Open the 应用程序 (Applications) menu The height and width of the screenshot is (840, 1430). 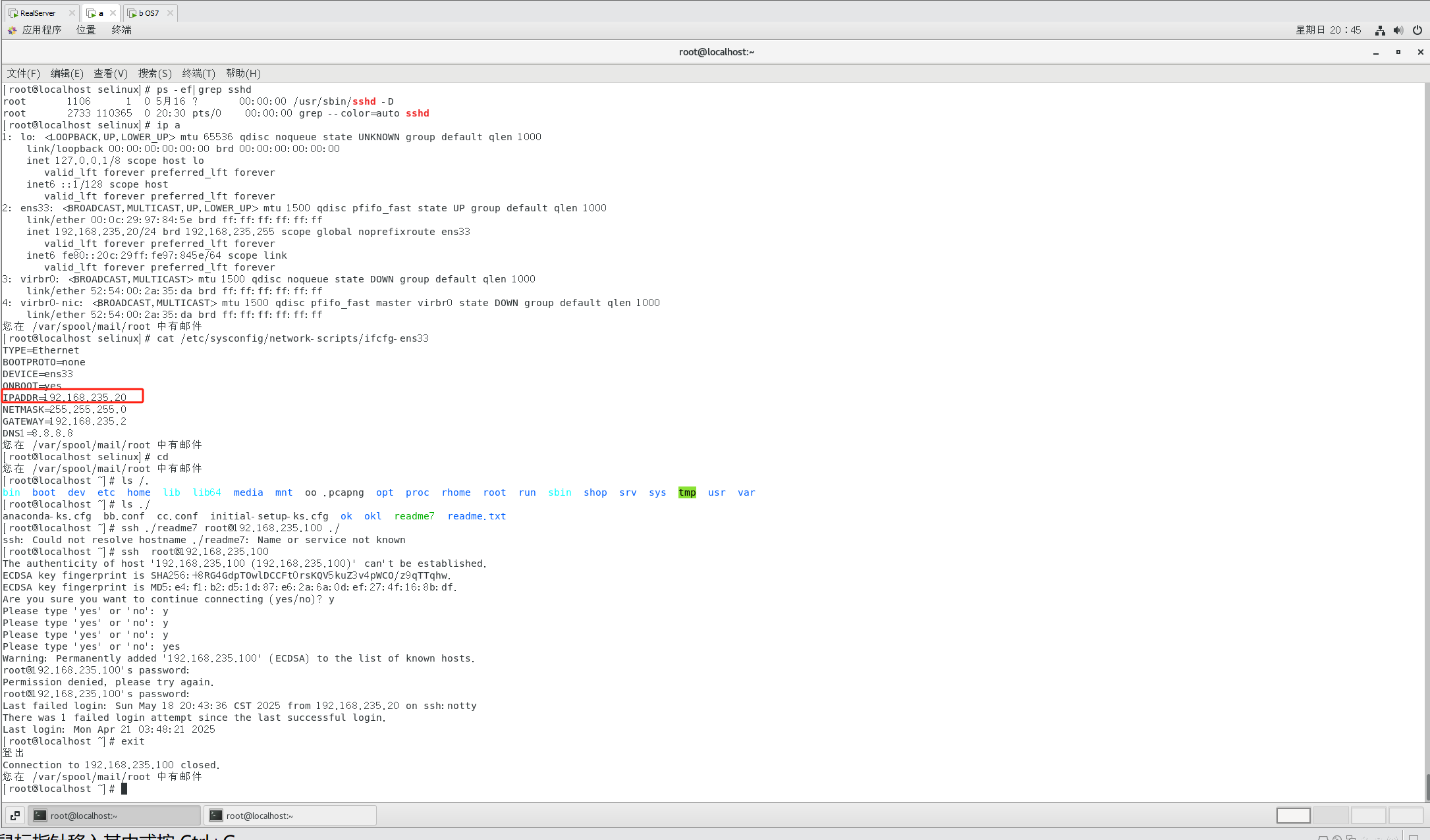(41, 30)
